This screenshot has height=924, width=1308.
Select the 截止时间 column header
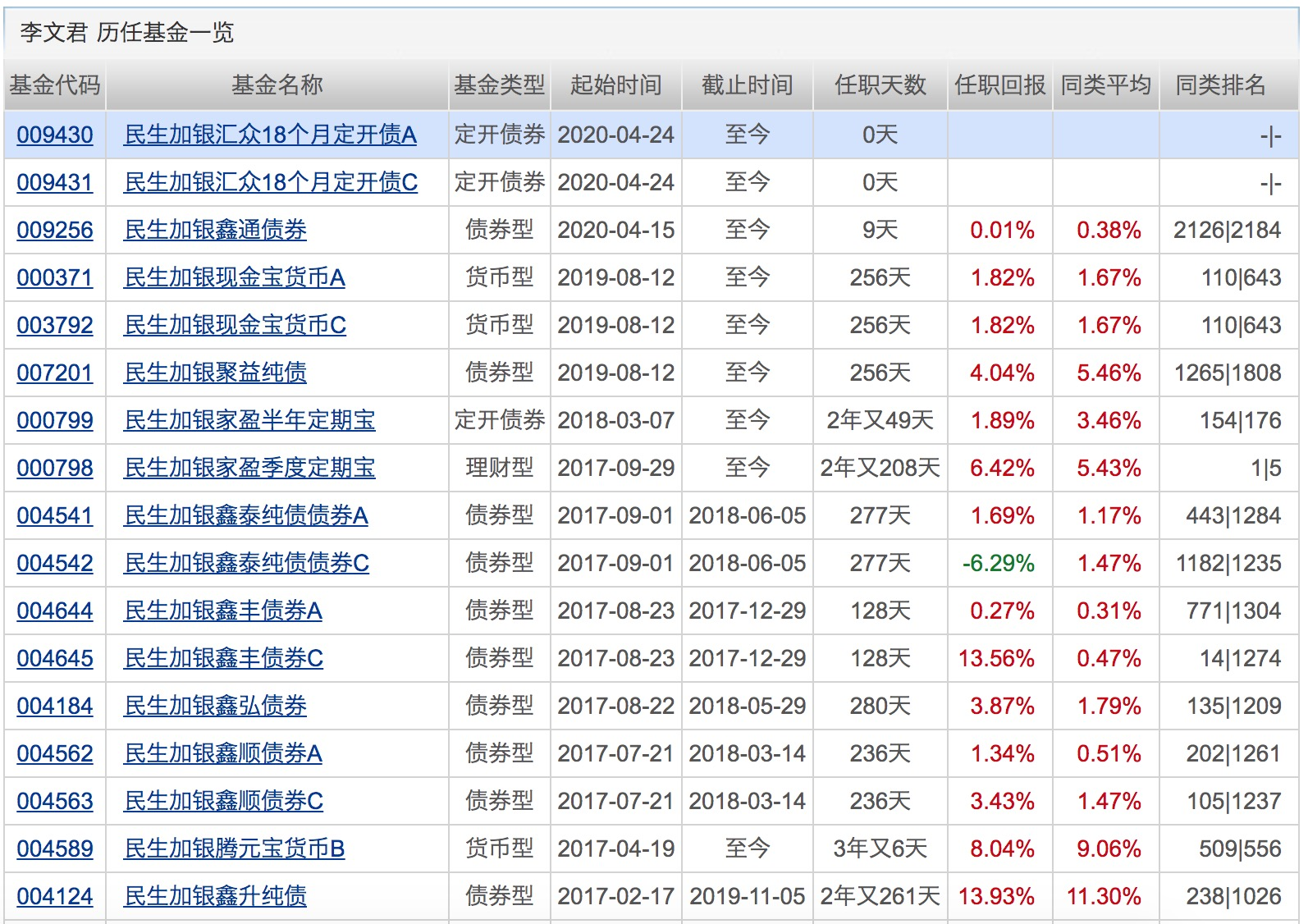coord(748,85)
